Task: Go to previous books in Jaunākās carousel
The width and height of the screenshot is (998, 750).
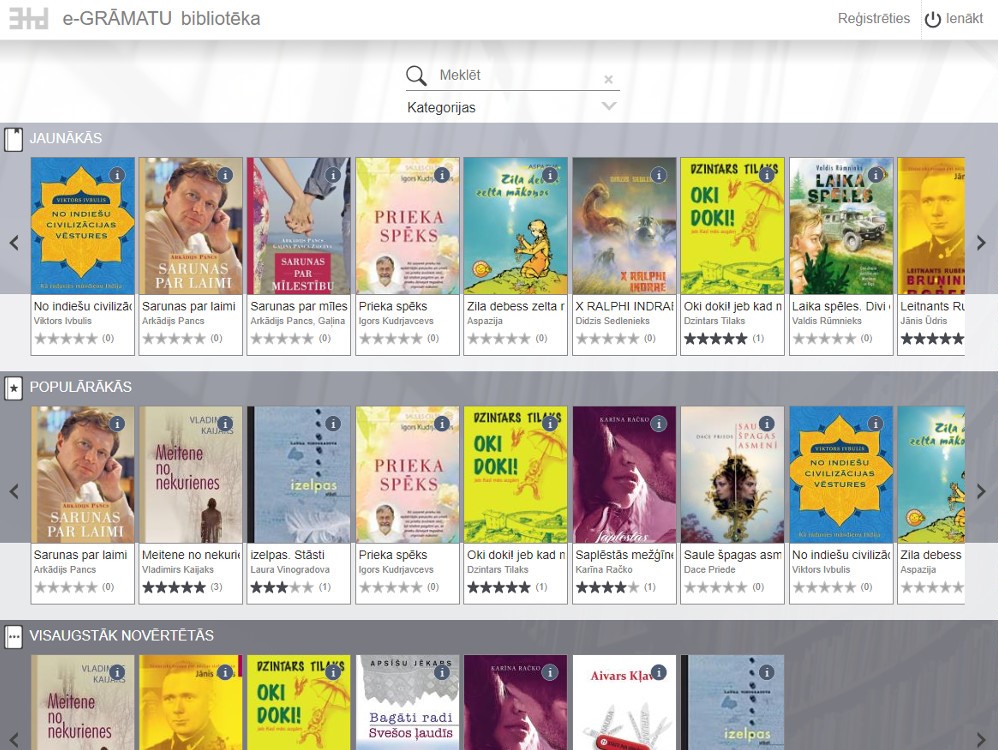Action: pos(14,243)
